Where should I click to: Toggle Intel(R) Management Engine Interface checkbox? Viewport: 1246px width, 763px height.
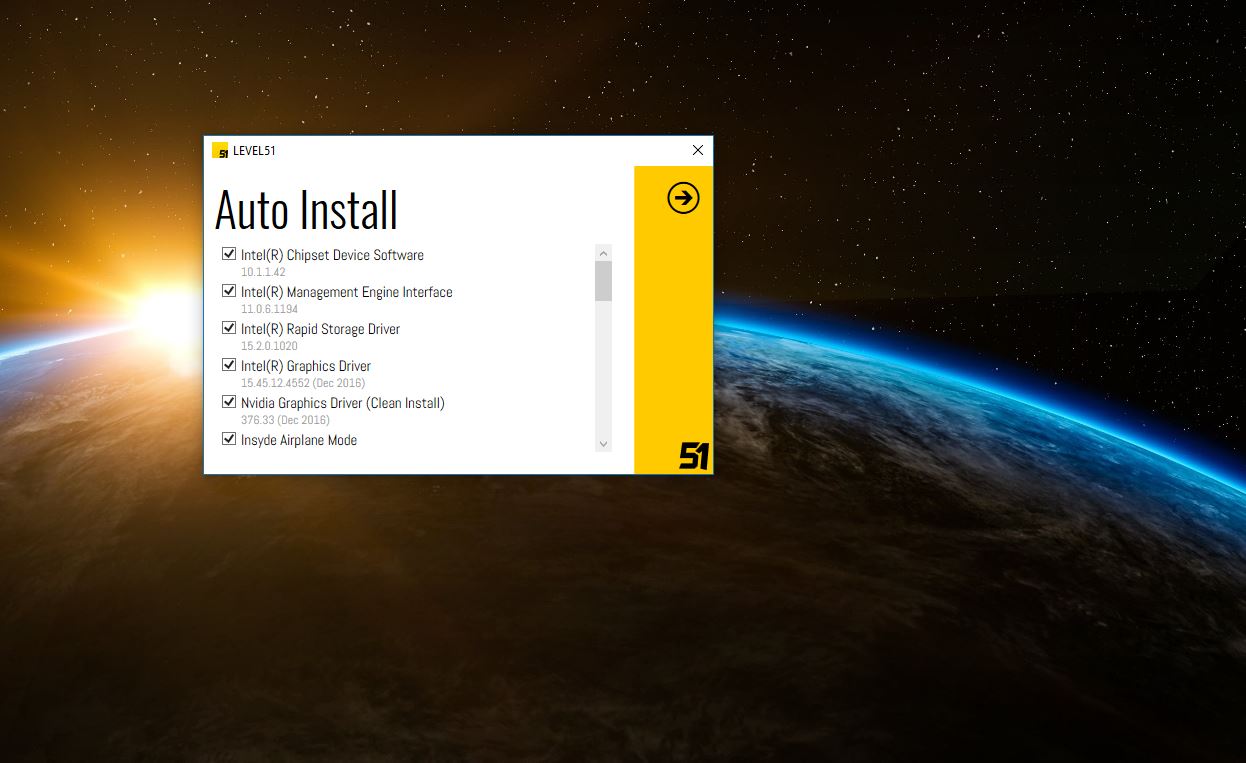(x=229, y=291)
